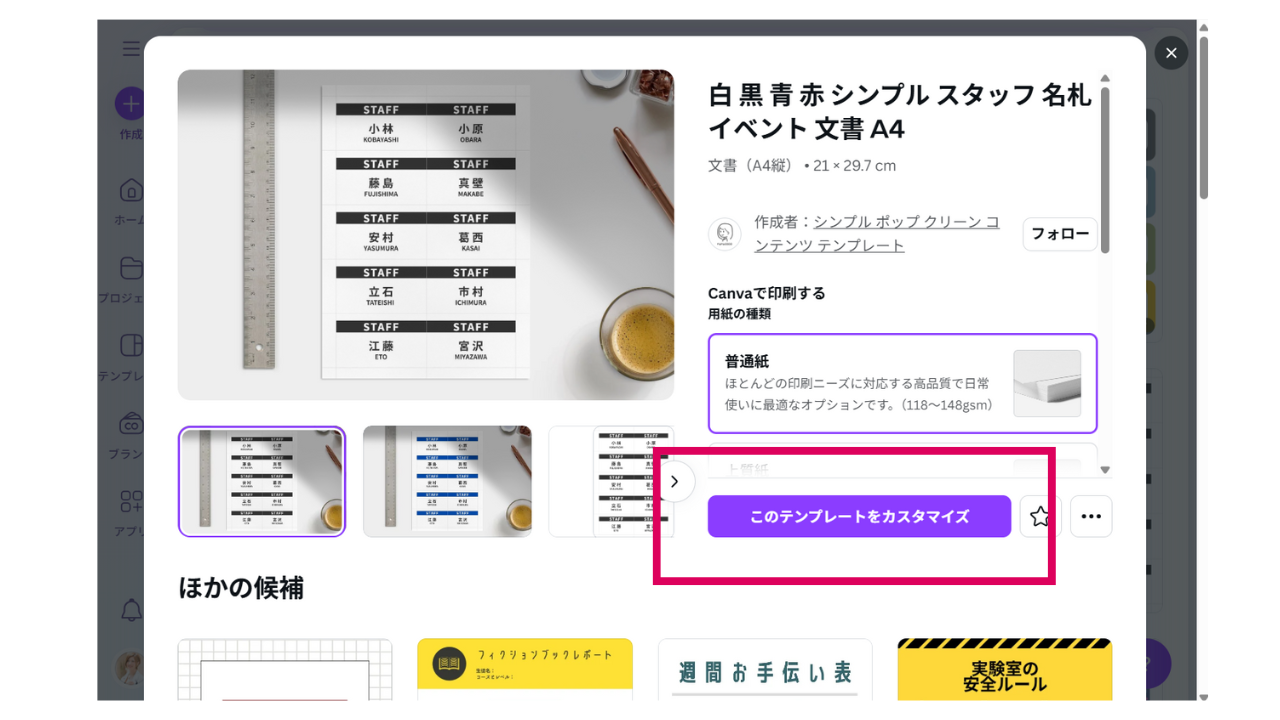Close the template preview dialog

pos(1171,53)
